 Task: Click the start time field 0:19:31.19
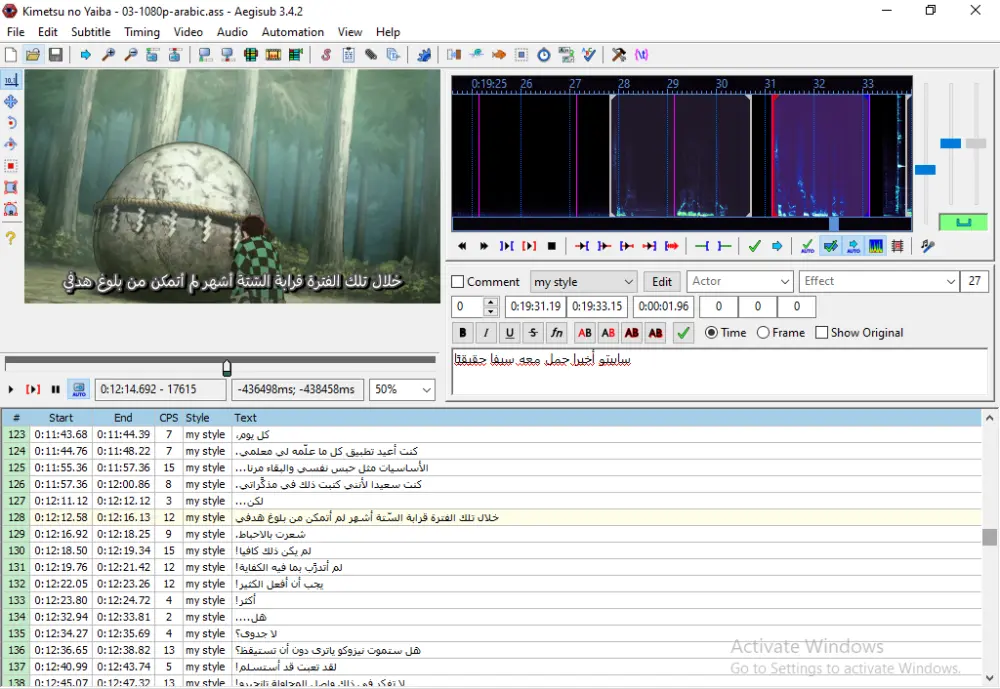pos(536,306)
